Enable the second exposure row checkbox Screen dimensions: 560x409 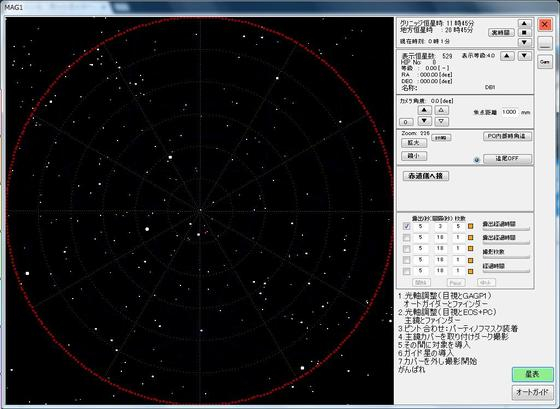pyautogui.click(x=406, y=238)
